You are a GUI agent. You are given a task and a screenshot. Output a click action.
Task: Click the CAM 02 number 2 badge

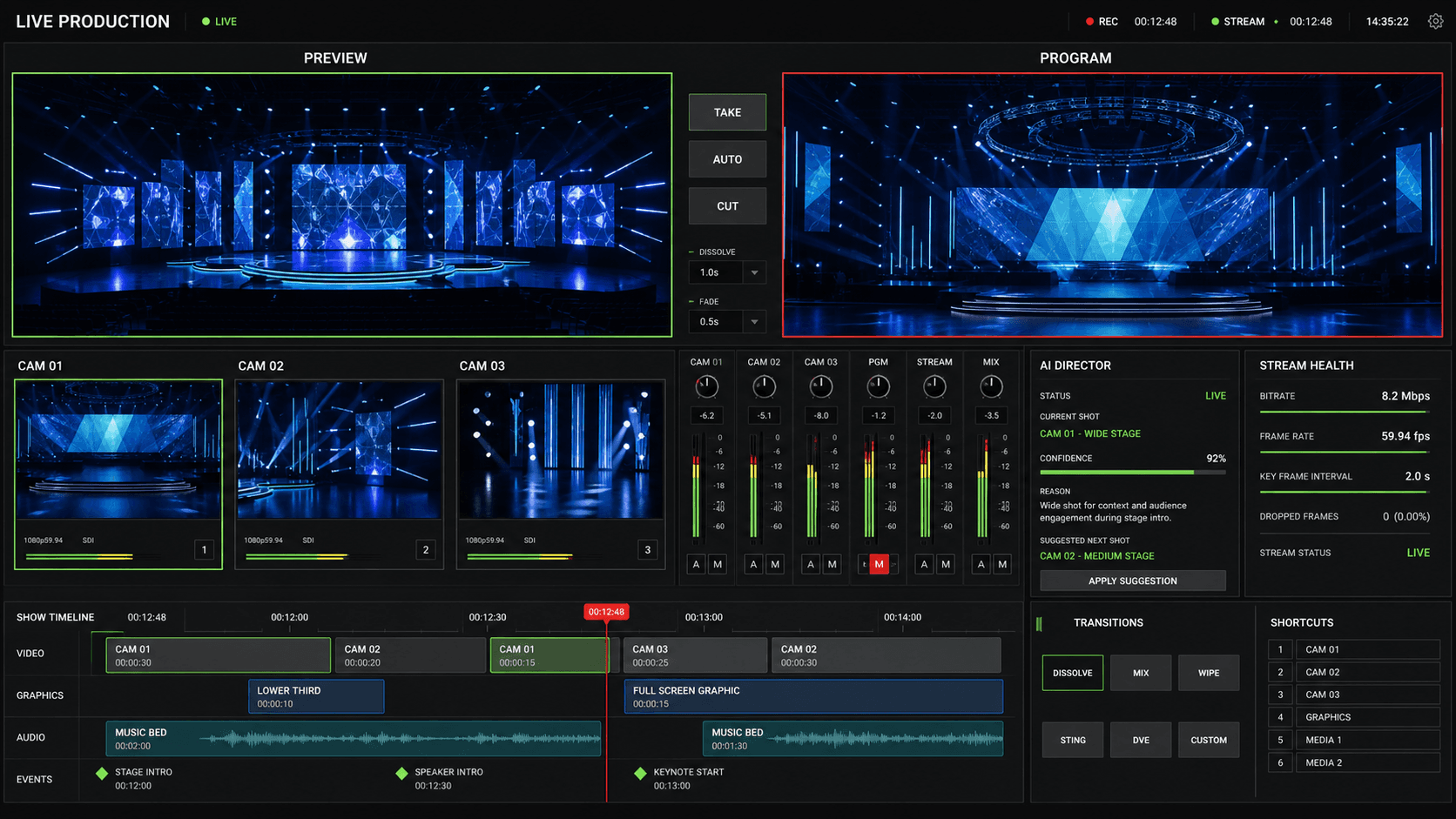click(x=426, y=549)
